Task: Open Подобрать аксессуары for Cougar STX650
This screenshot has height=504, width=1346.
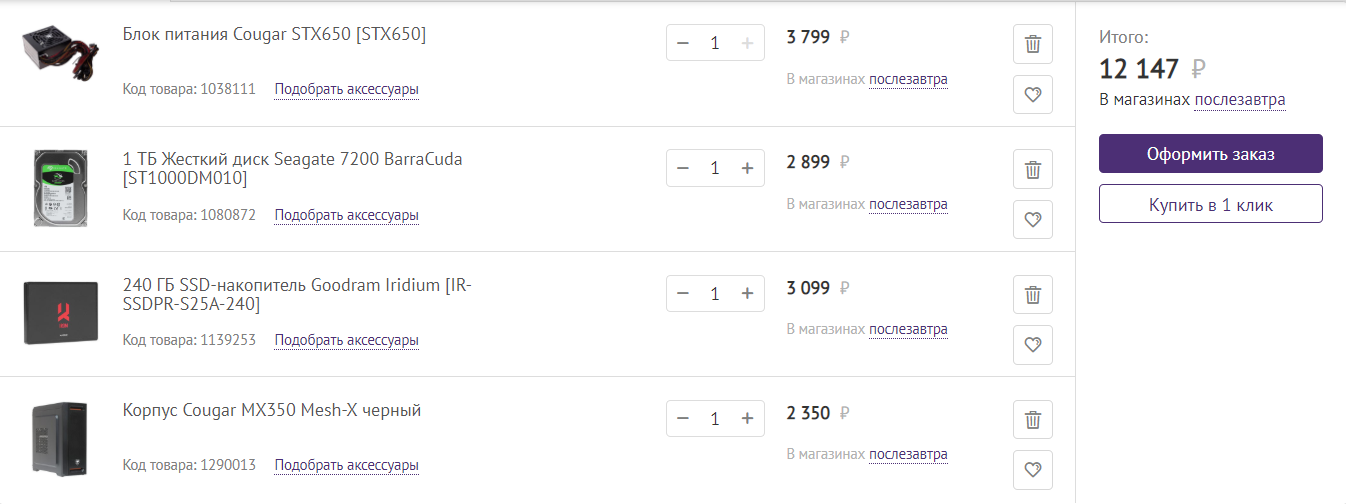Action: 346,90
